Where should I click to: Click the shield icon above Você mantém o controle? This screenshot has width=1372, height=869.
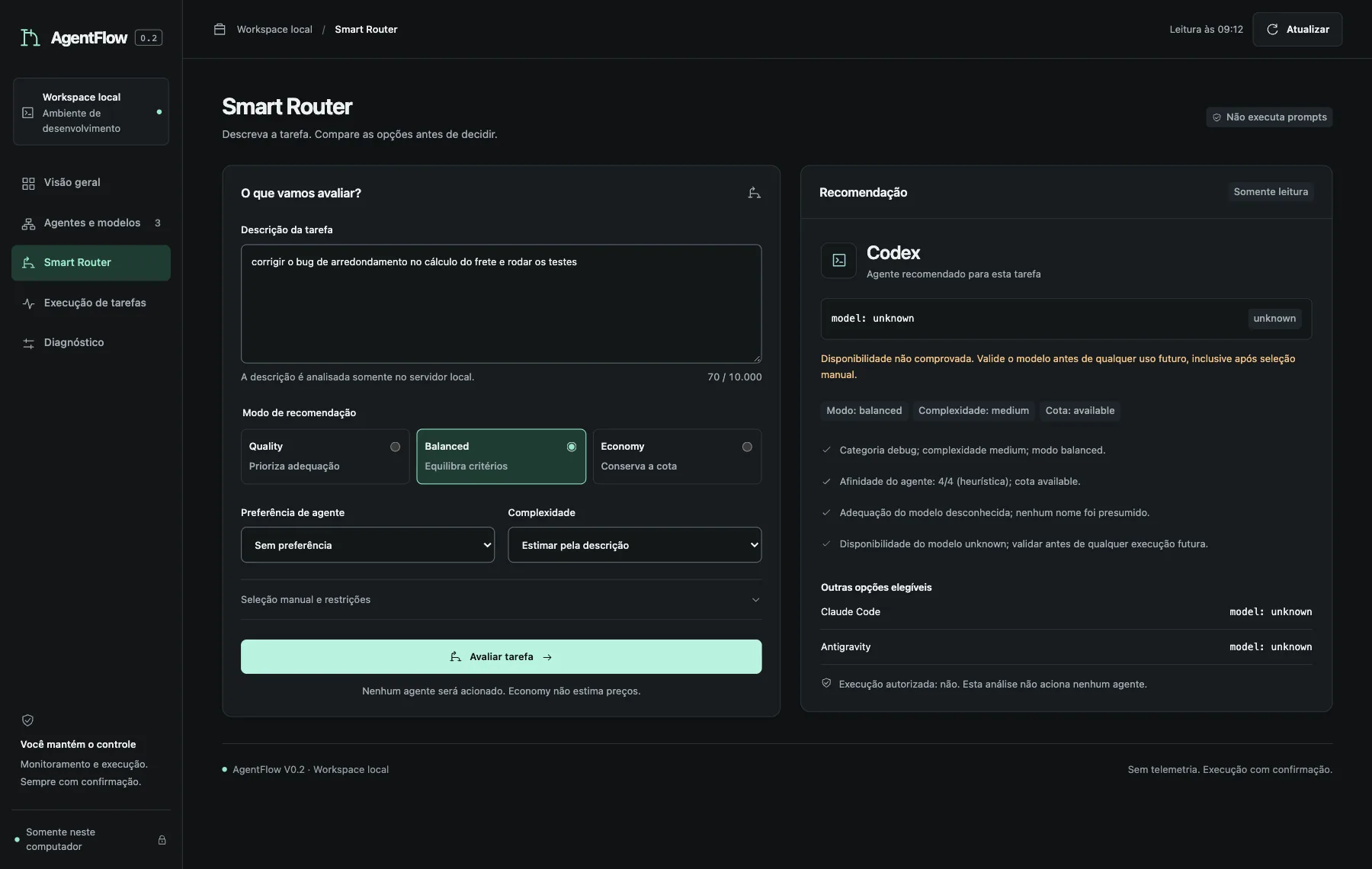click(27, 720)
